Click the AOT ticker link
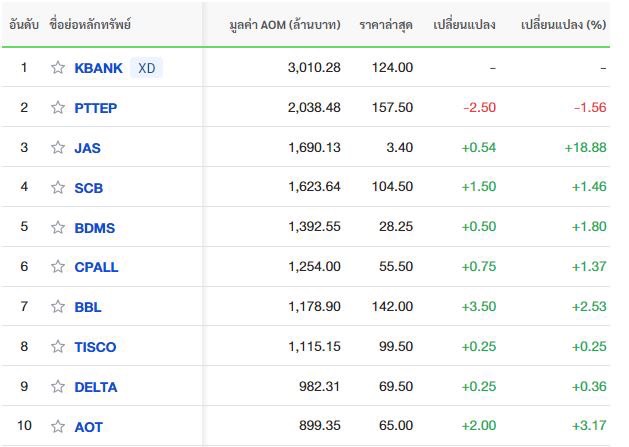 [88, 427]
